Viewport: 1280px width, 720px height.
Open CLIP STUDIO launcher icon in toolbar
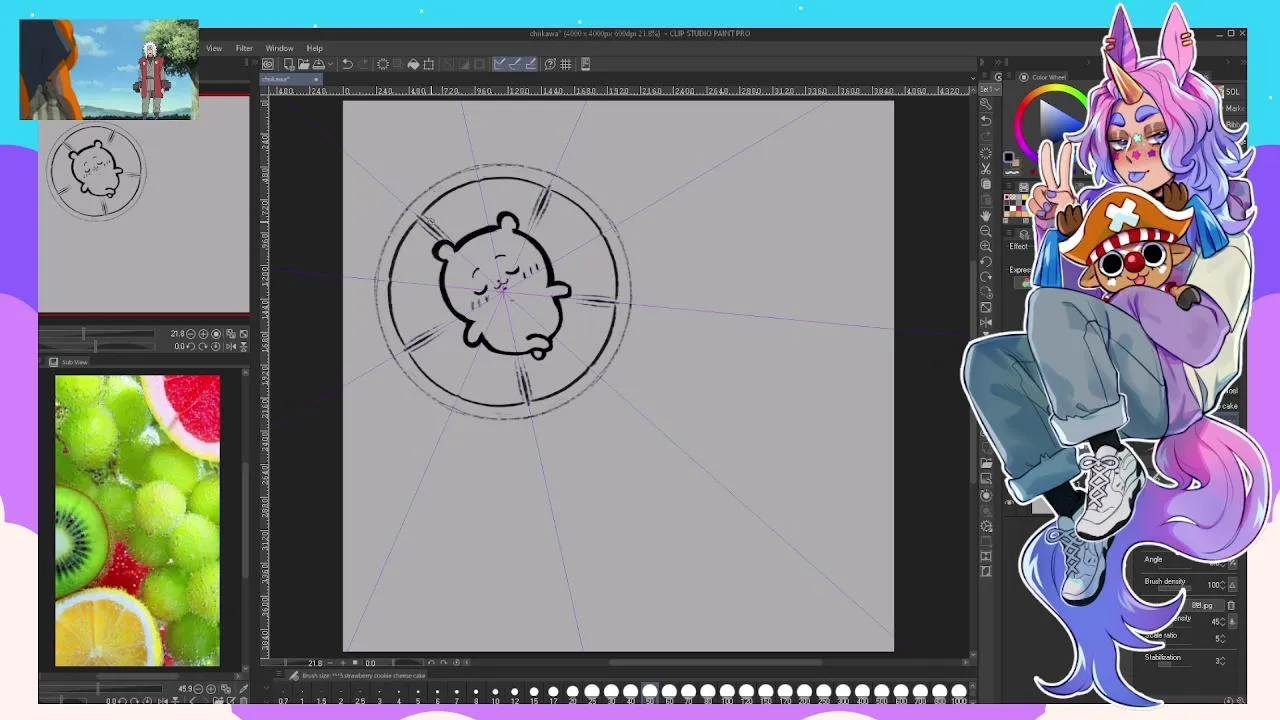[268, 64]
